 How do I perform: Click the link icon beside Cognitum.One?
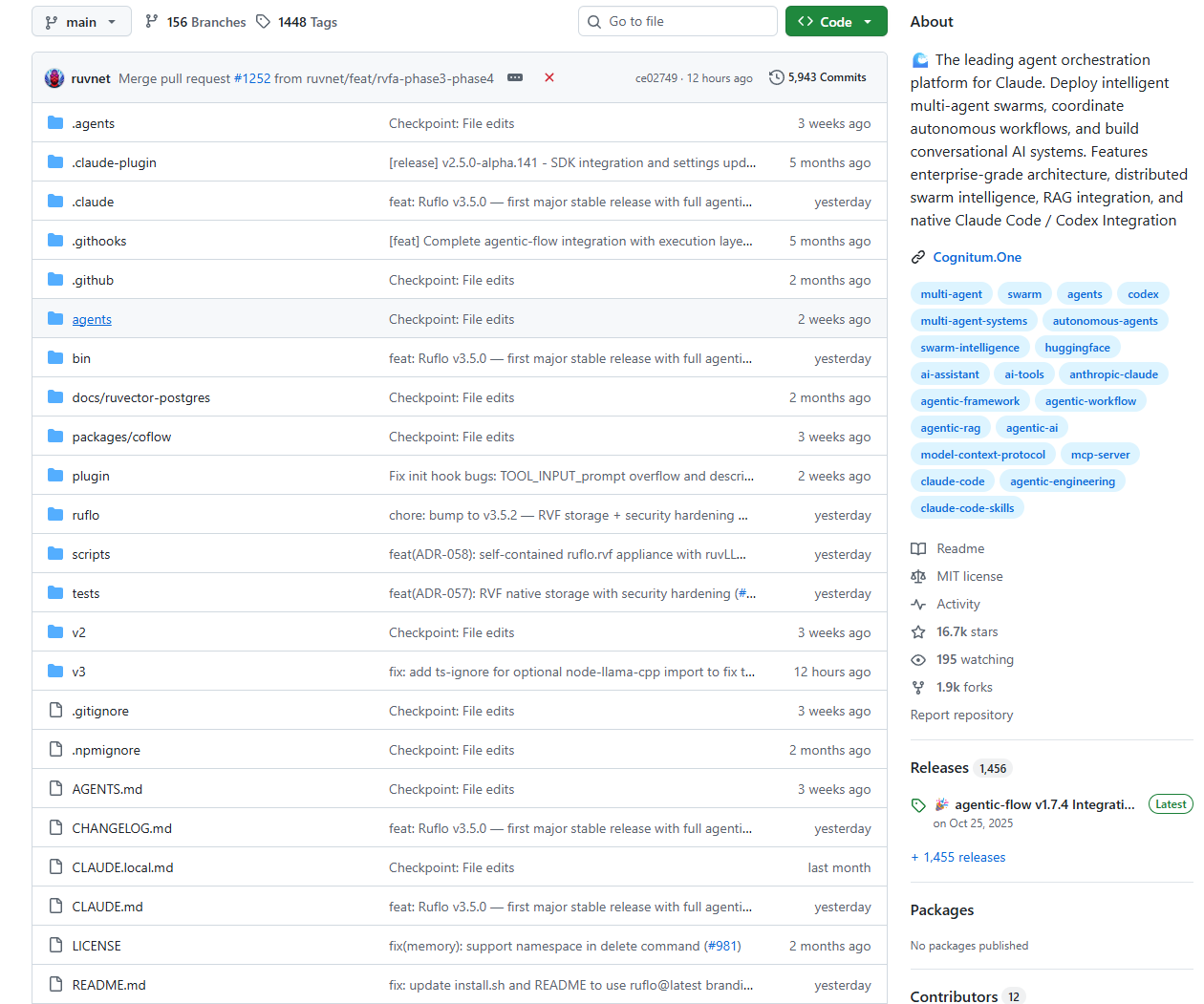[918, 257]
